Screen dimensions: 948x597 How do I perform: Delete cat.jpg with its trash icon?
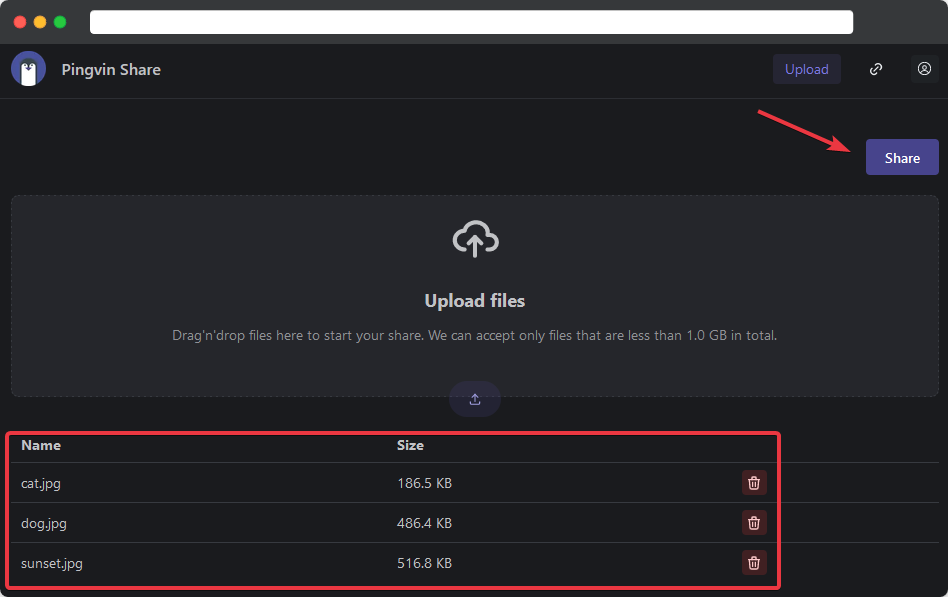tap(754, 483)
